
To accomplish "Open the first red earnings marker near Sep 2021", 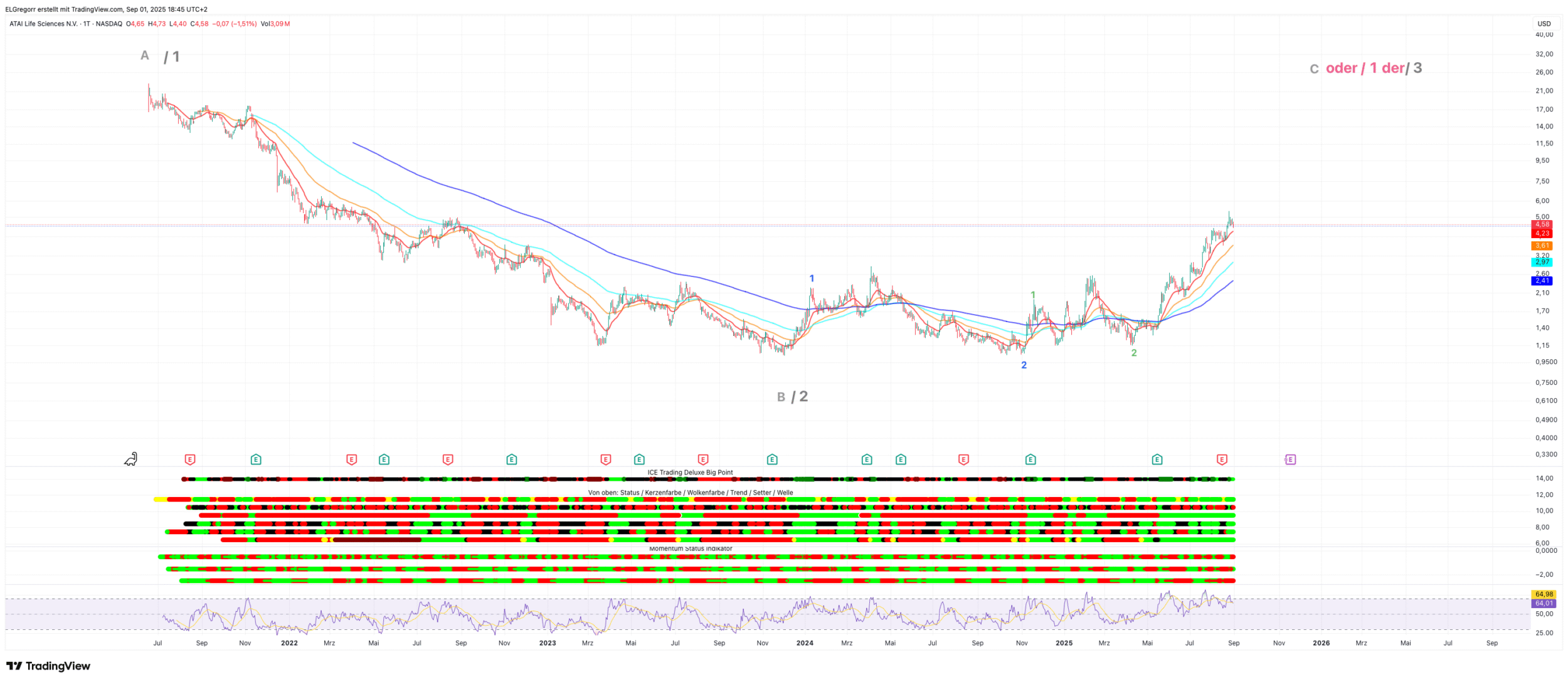I will click(190, 459).
